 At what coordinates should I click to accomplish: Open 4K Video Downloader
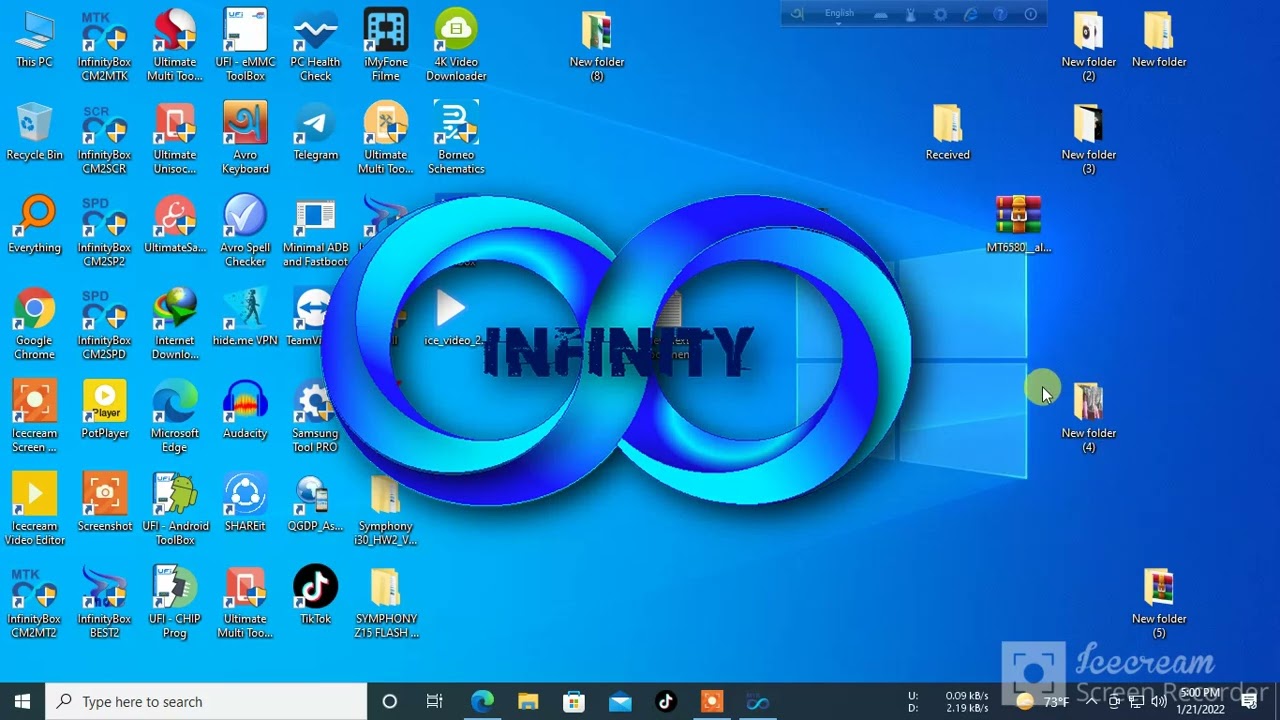click(456, 46)
